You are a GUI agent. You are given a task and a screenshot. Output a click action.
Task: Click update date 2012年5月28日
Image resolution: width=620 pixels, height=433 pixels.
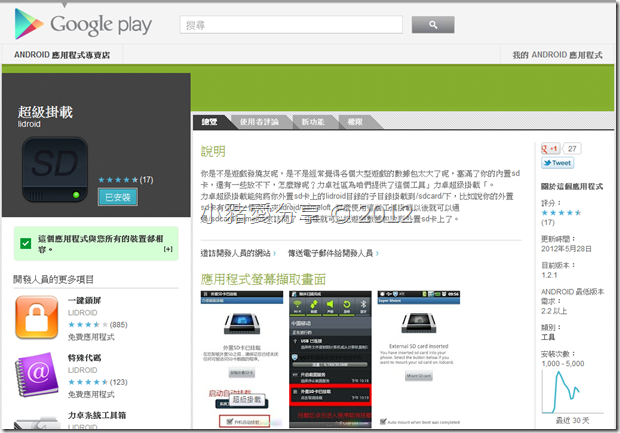coord(566,249)
